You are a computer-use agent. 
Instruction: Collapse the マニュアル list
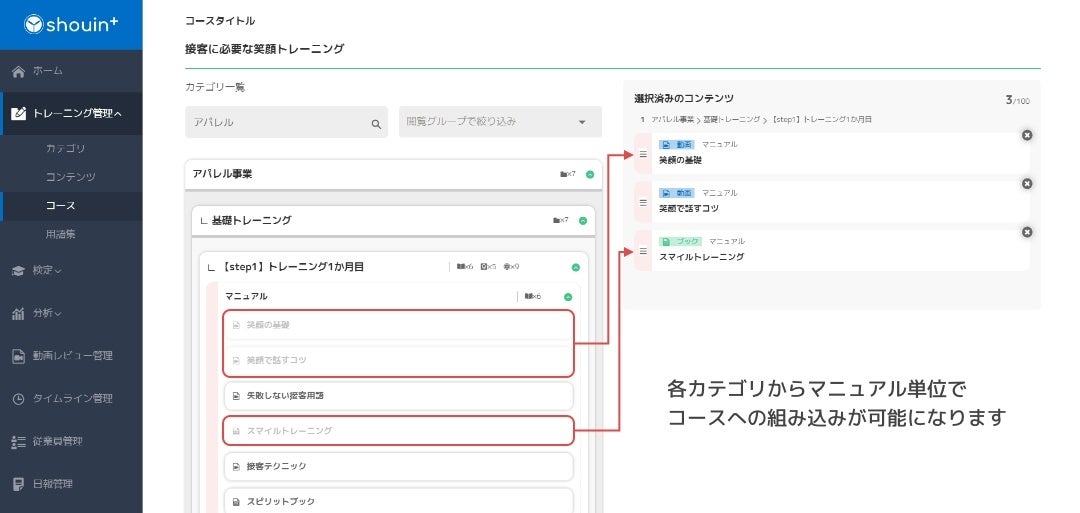568,297
